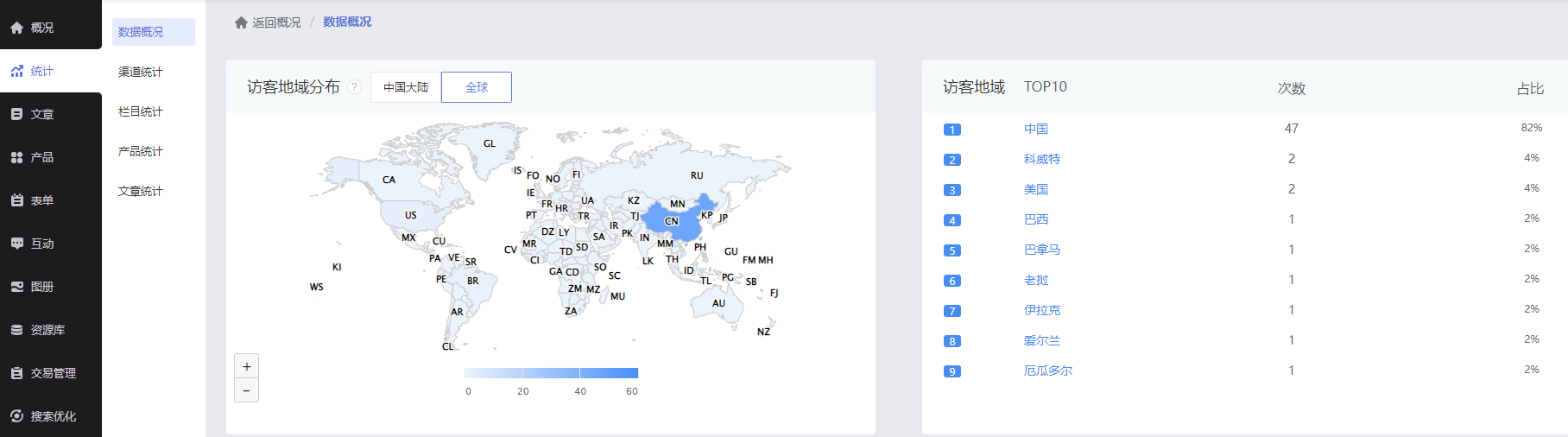Switch map to 全球 view
1568x437 pixels.
(x=477, y=87)
